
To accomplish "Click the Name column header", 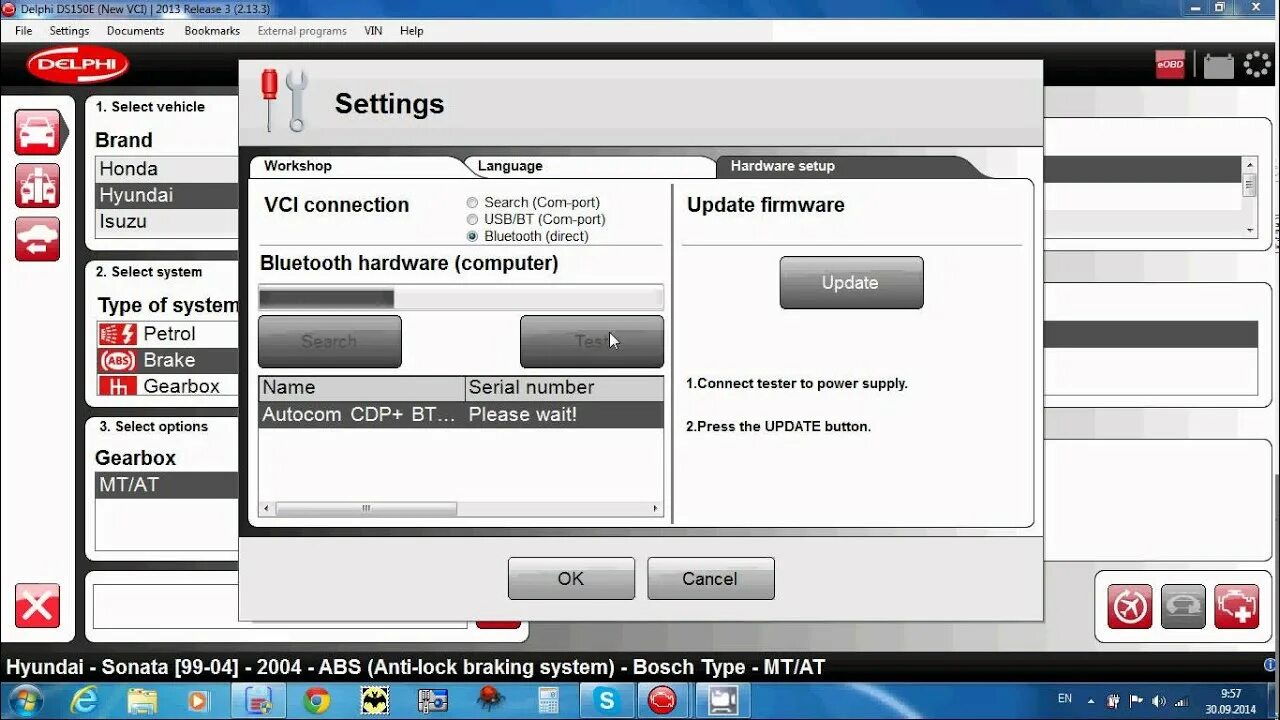I will 362,388.
